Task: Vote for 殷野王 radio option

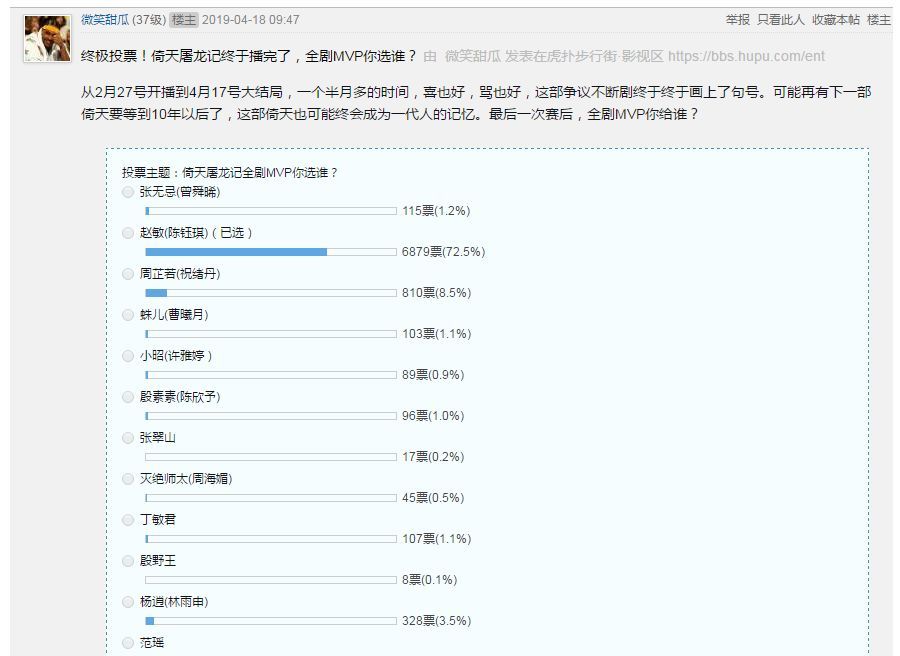Action: click(x=128, y=561)
